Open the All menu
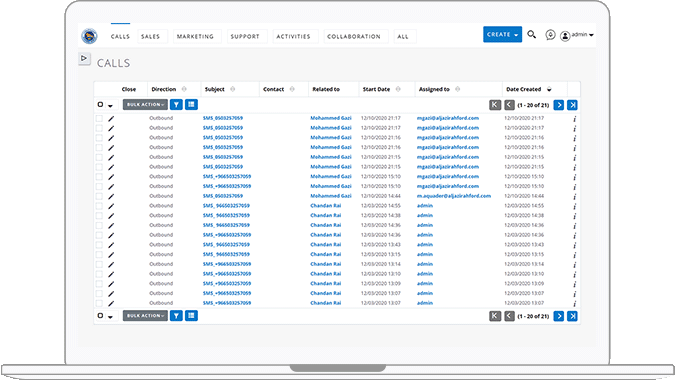 [x=405, y=37]
